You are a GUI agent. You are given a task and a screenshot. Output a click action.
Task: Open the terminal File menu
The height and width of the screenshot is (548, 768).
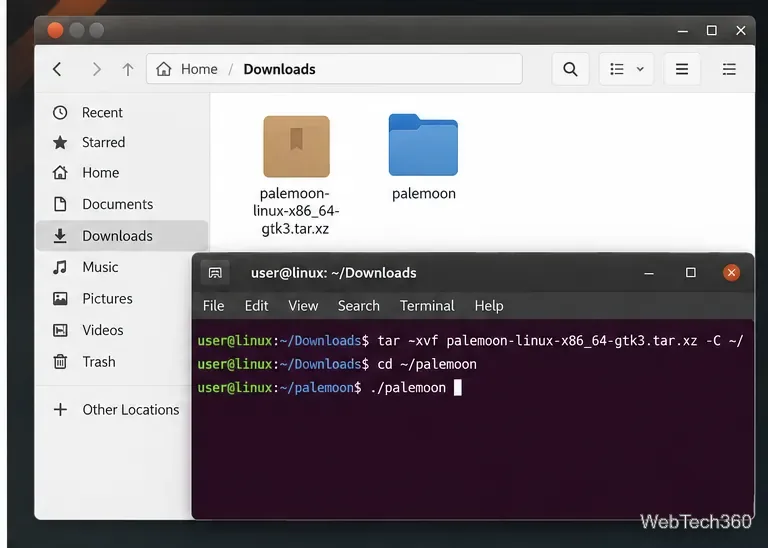(214, 306)
